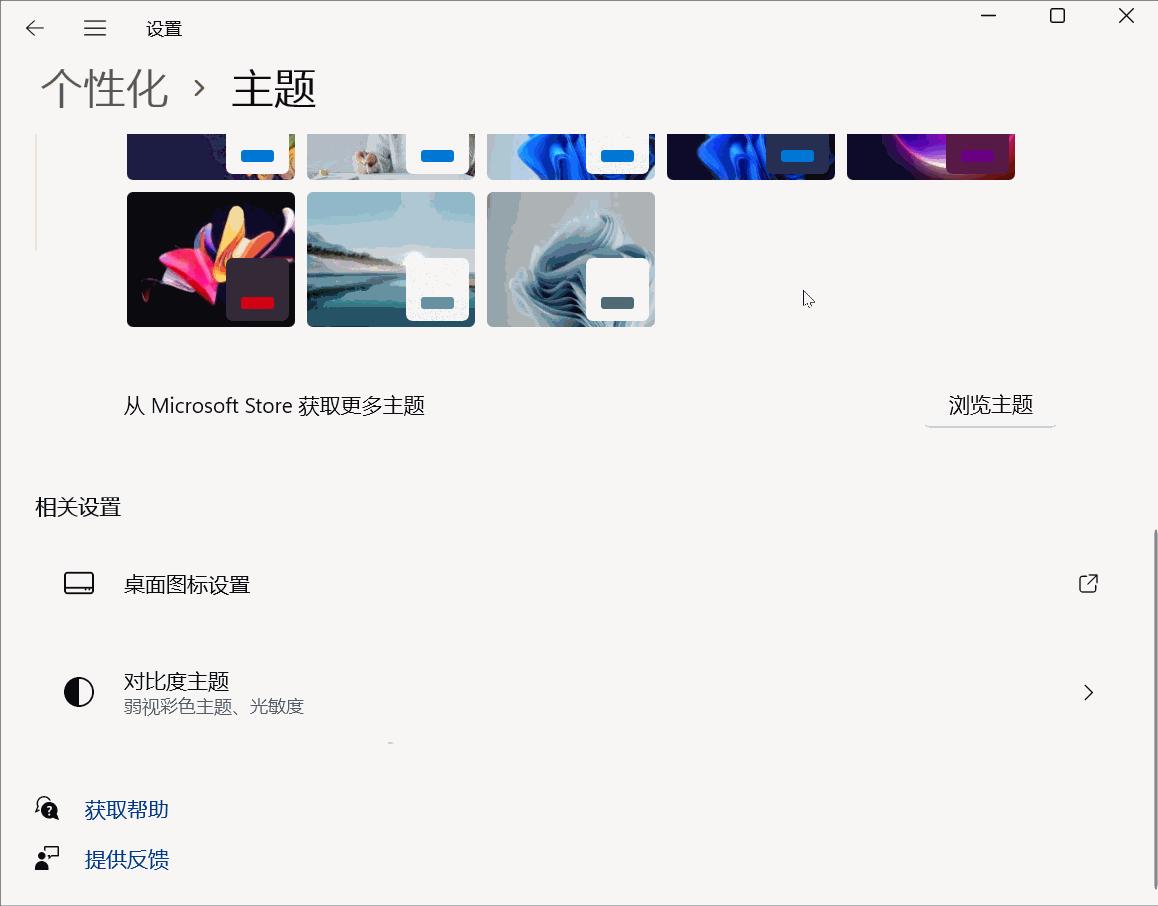Screen dimensions: 1158x906
Task: Select the light gray swirl theme thumbnail
Action: (x=570, y=259)
